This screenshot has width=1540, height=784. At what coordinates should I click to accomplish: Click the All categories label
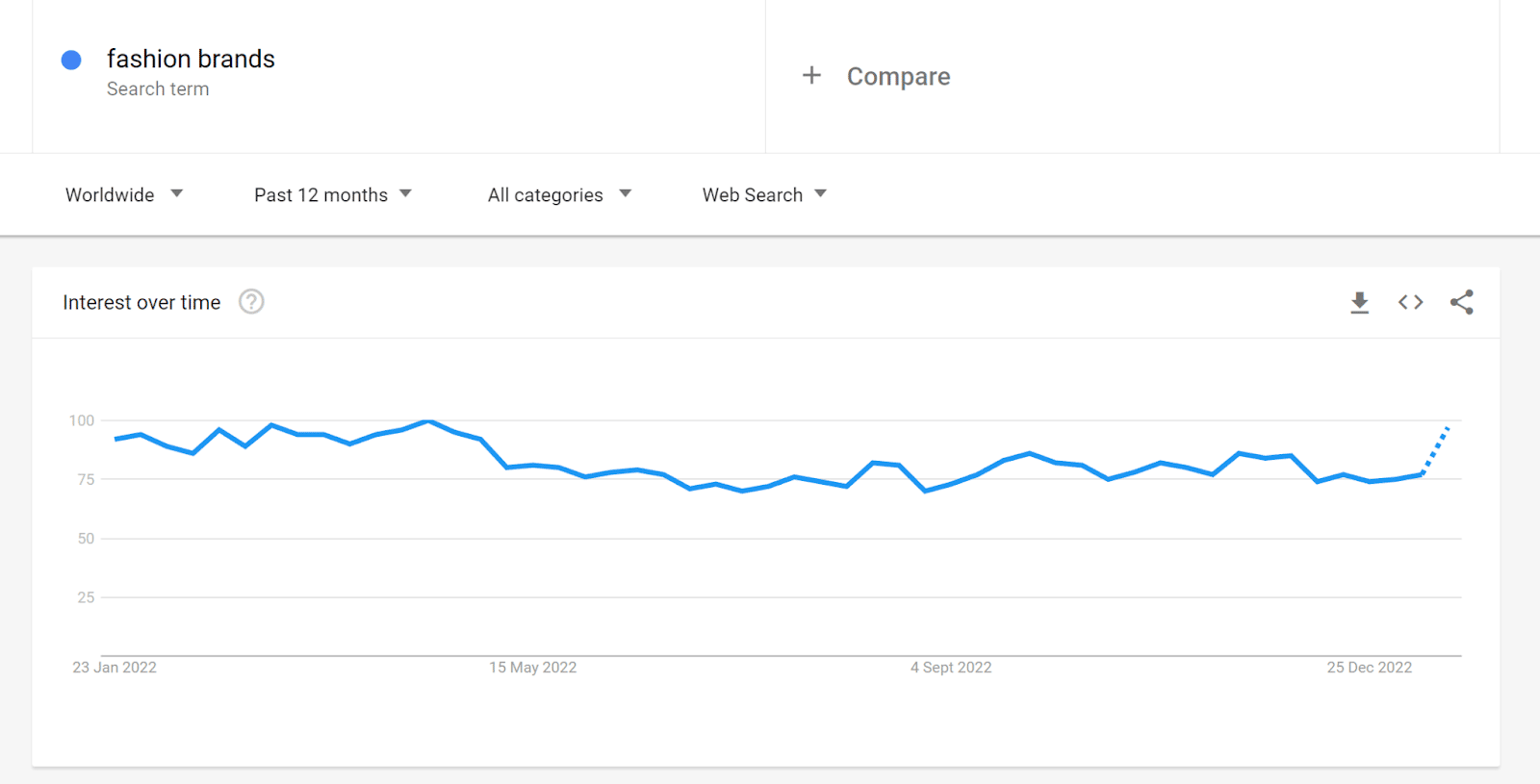click(545, 195)
